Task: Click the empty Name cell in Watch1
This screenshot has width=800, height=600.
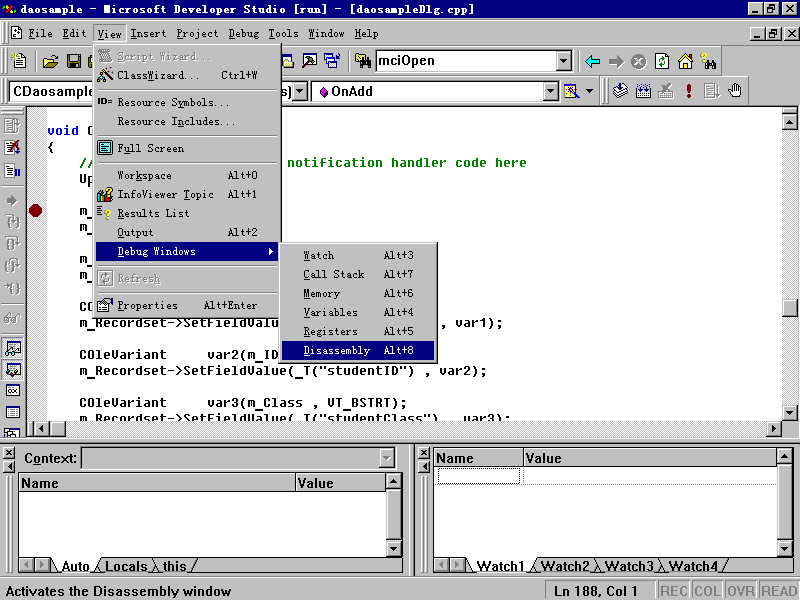Action: tap(479, 476)
